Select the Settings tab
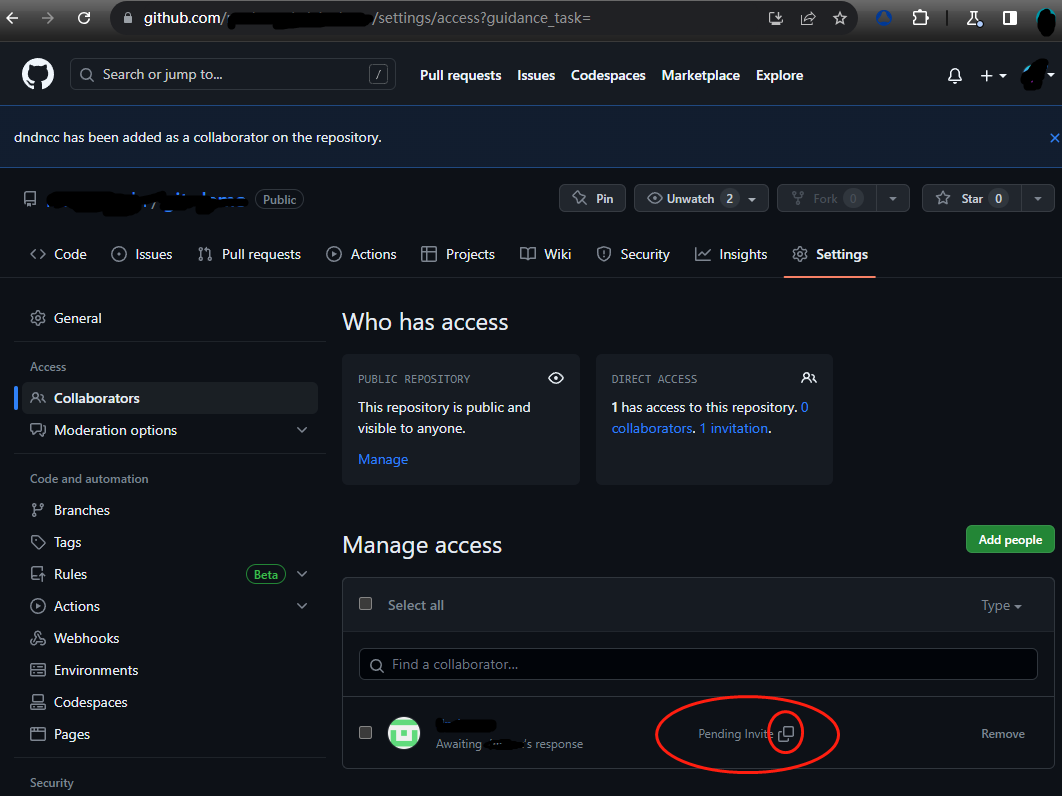 pyautogui.click(x=830, y=254)
